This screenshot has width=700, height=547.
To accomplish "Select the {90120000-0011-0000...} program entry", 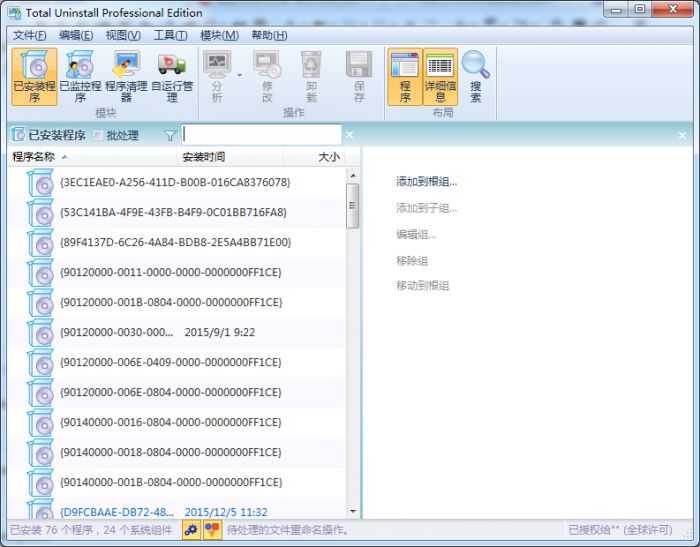I will point(177,272).
